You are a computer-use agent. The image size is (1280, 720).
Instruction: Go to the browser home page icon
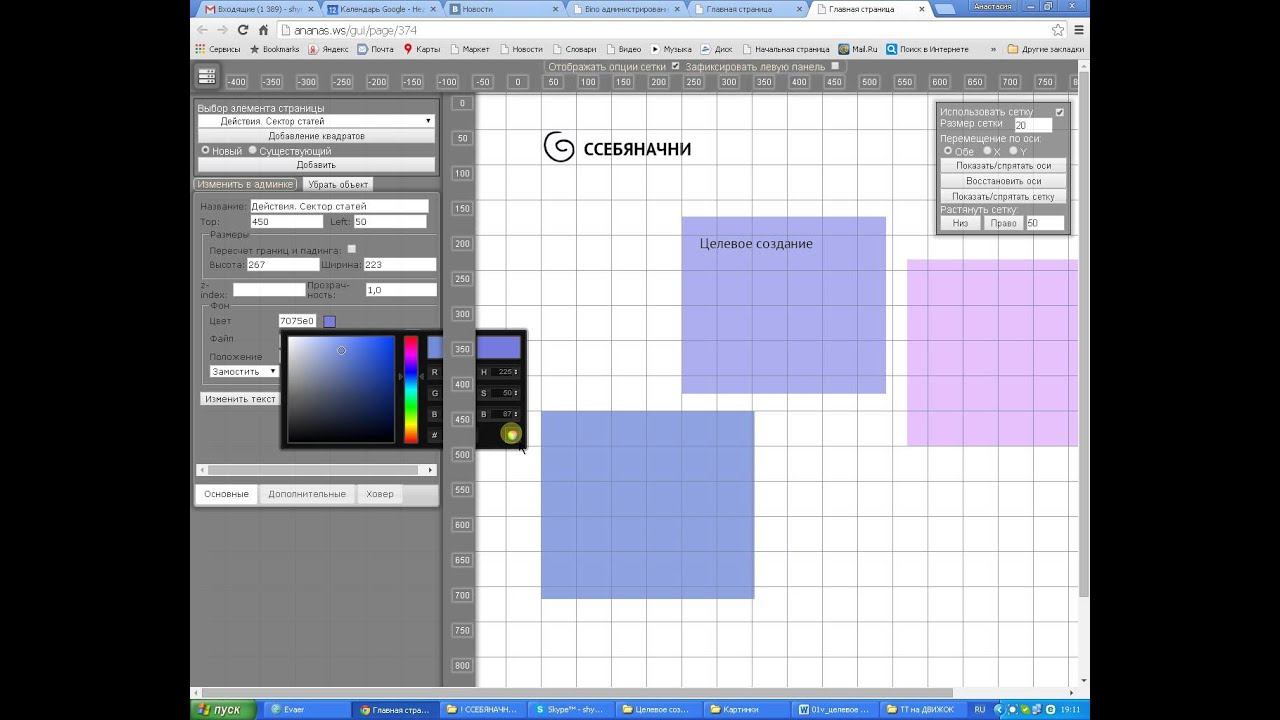pyautogui.click(x=264, y=30)
